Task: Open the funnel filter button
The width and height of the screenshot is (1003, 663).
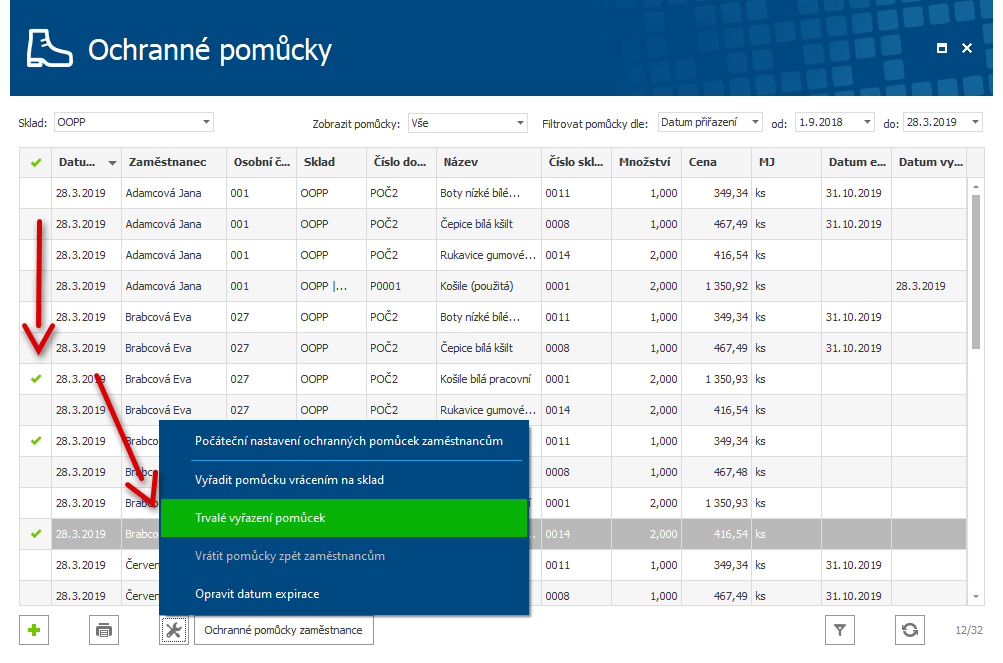Action: point(840,630)
